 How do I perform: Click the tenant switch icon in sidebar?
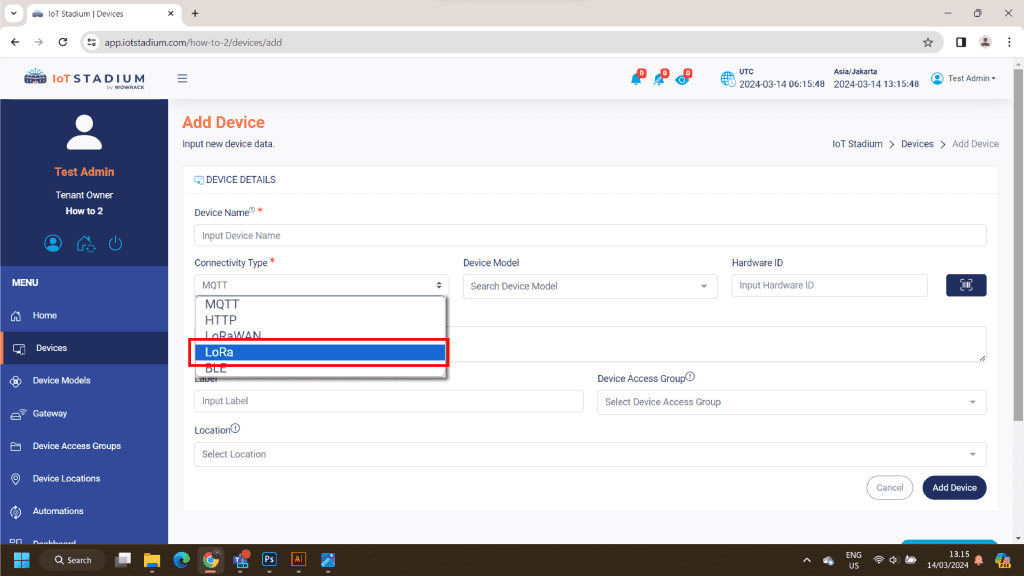(x=85, y=243)
